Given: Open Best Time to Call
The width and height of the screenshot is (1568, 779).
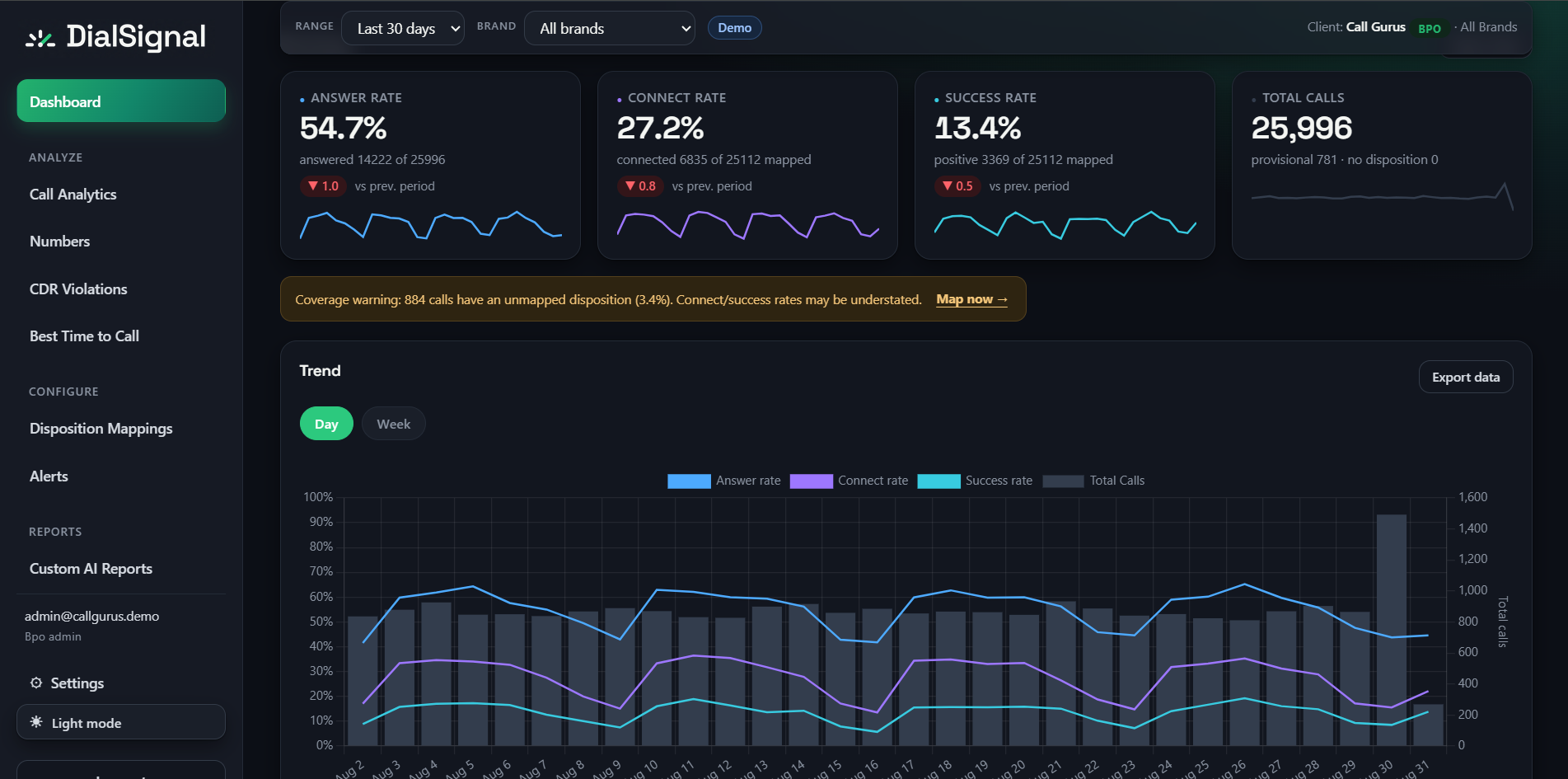Looking at the screenshot, I should [84, 336].
